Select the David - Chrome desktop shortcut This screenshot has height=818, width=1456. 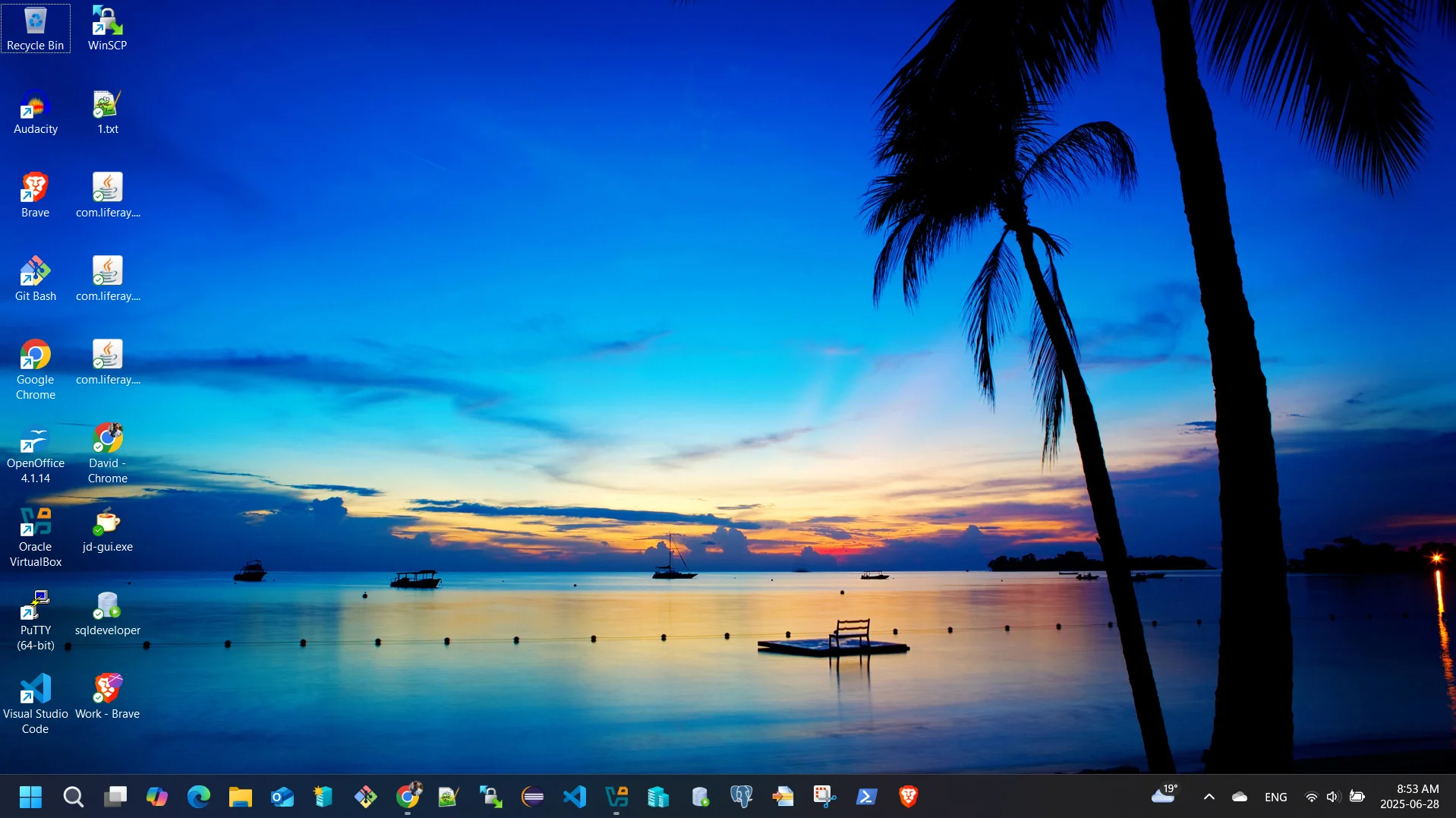[107, 453]
